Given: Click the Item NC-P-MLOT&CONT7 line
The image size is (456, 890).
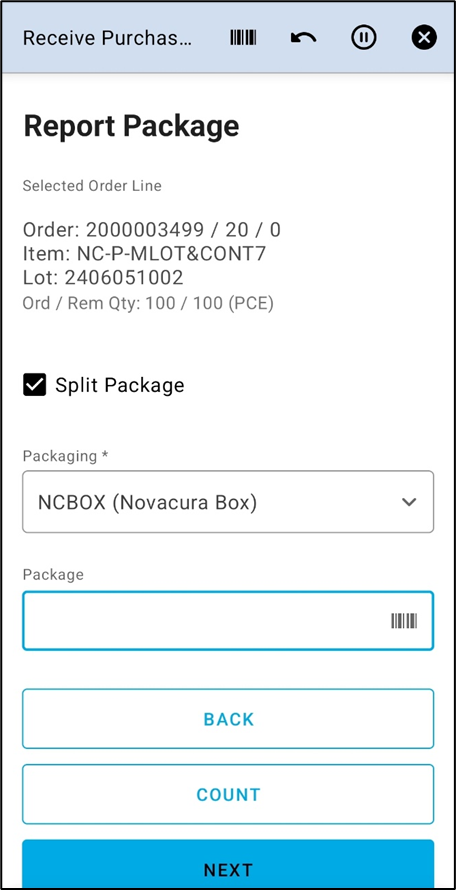Looking at the screenshot, I should 144,254.
